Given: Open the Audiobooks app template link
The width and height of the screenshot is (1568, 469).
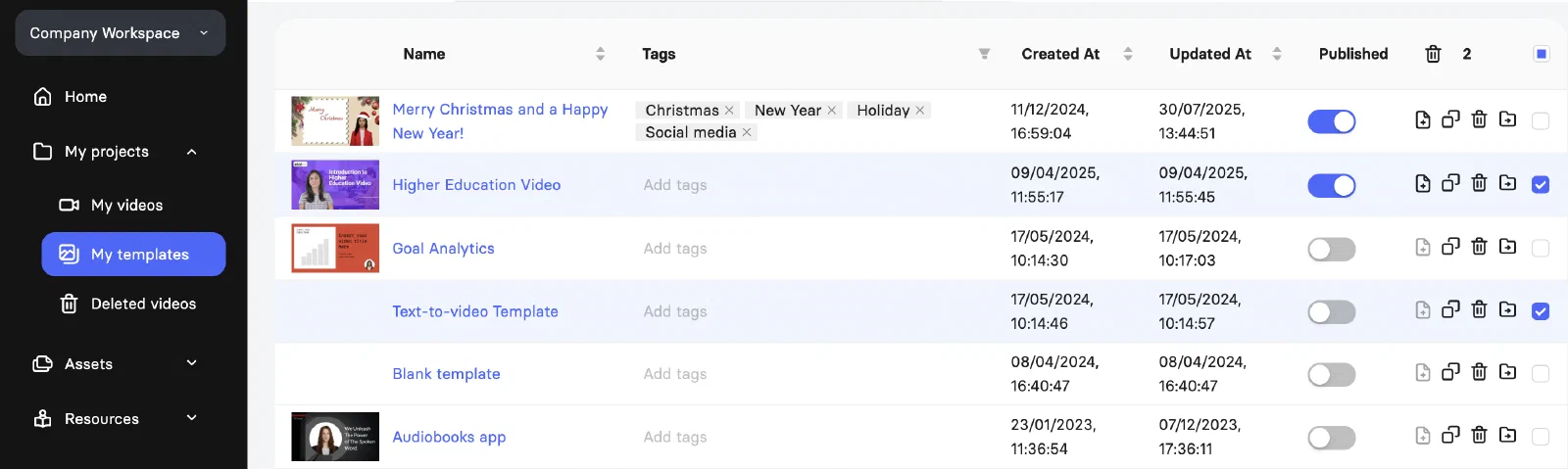Looking at the screenshot, I should (449, 437).
